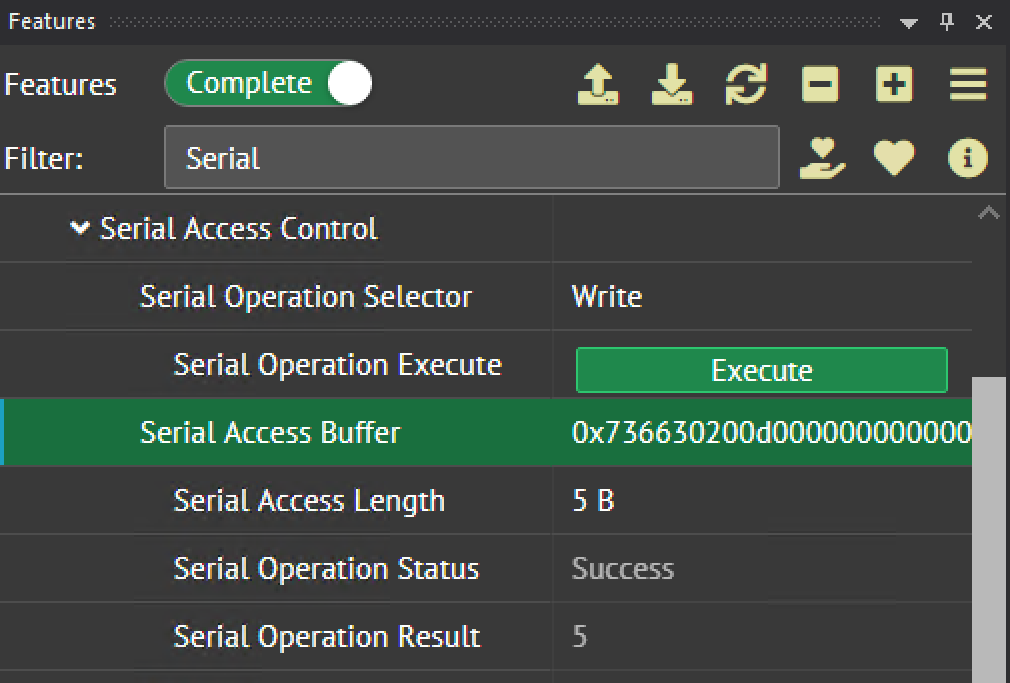
Task: Open the feature info icon
Action: 967,158
